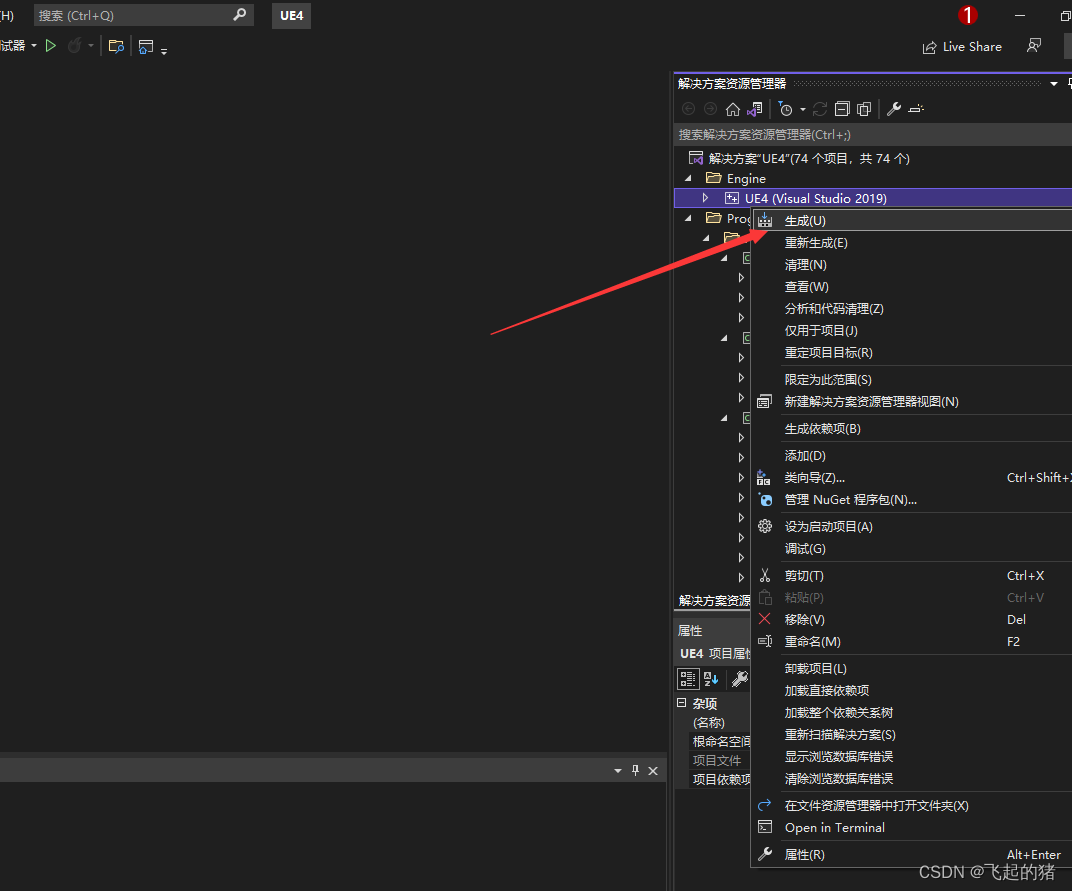This screenshot has width=1072, height=891.
Task: Click 设为启动项目(A) in context menu
Action: click(x=828, y=526)
